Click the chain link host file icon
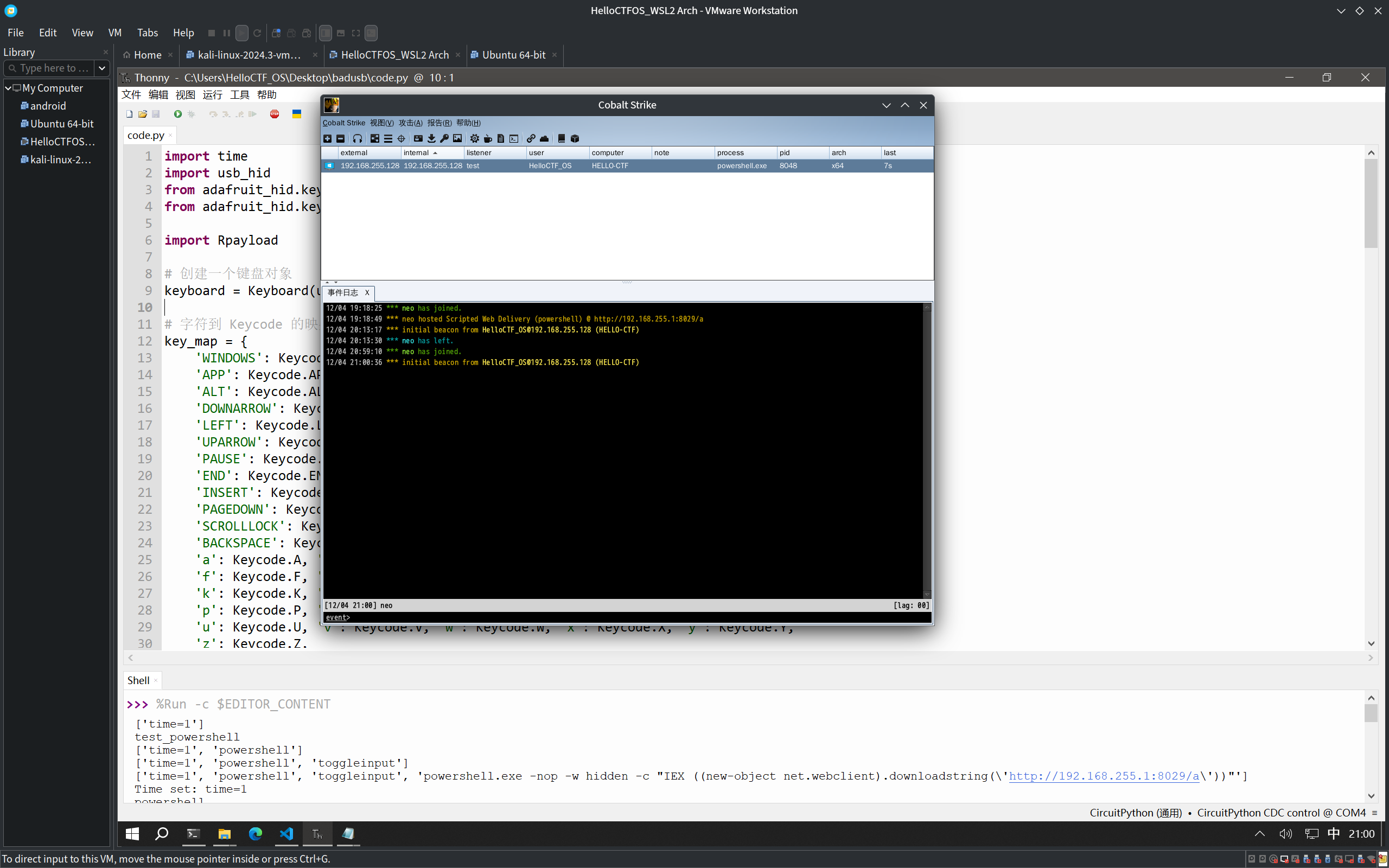This screenshot has width=1389, height=868. tap(531, 138)
